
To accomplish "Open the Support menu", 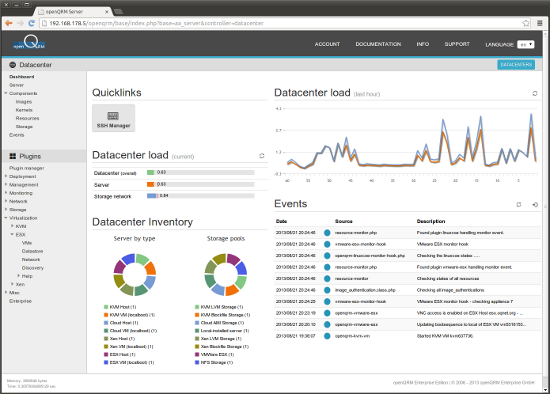I will [457, 44].
